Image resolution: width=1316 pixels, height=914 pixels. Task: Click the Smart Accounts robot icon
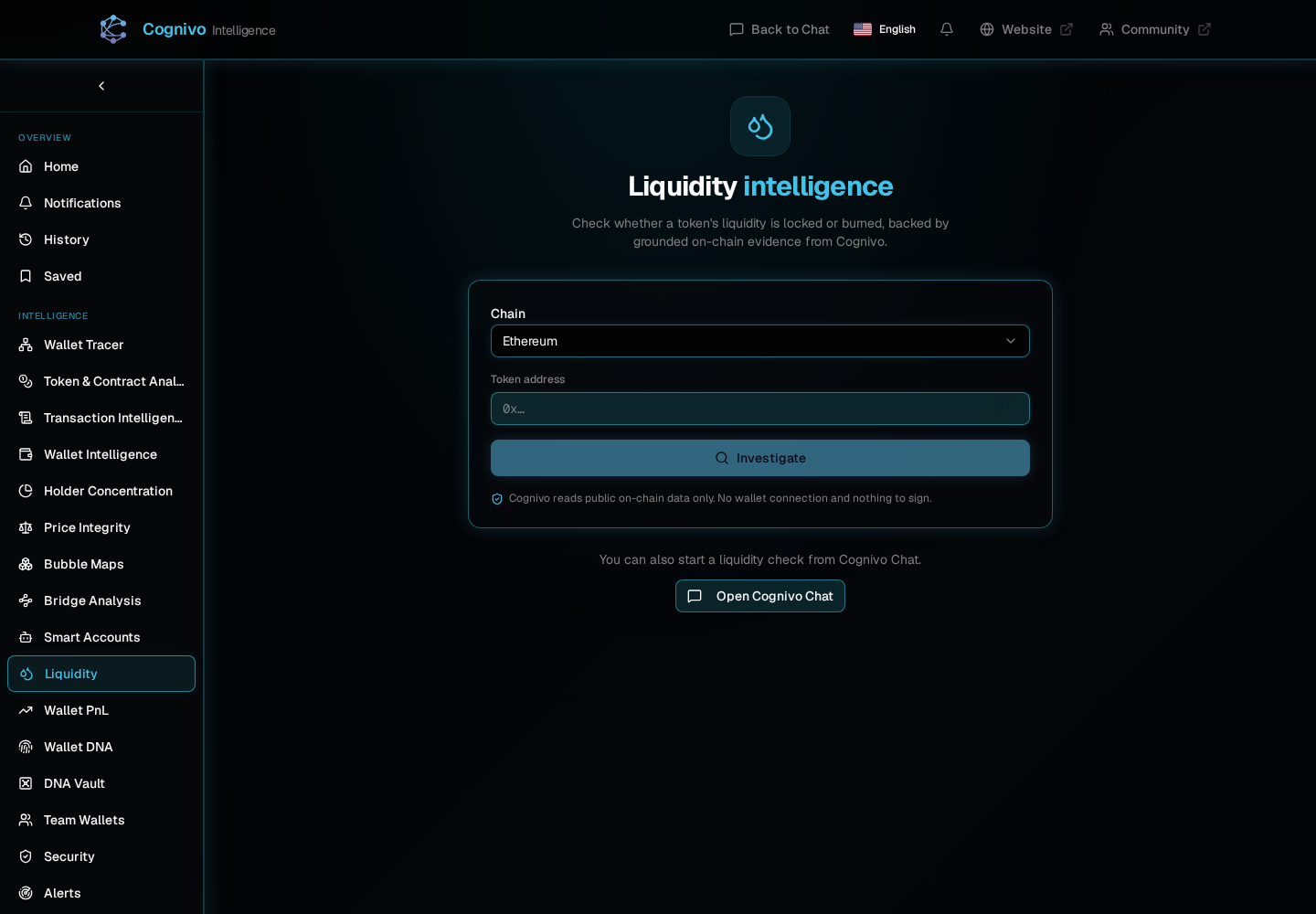point(26,637)
